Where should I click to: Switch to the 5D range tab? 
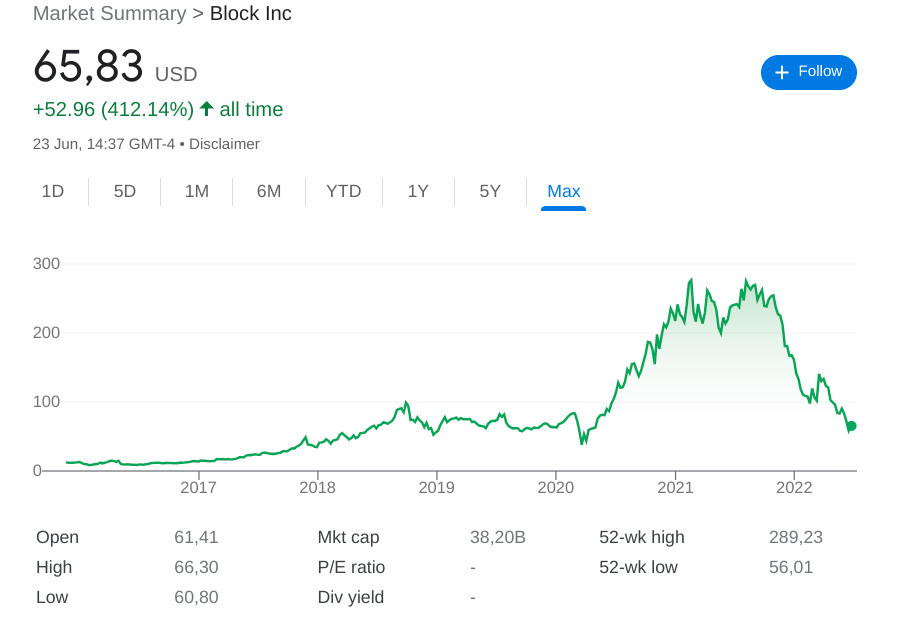tap(125, 191)
